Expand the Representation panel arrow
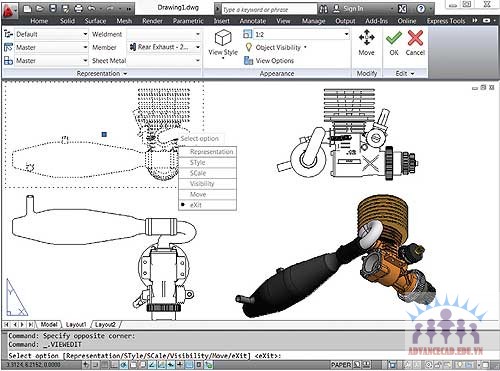500x371 pixels. 125,73
